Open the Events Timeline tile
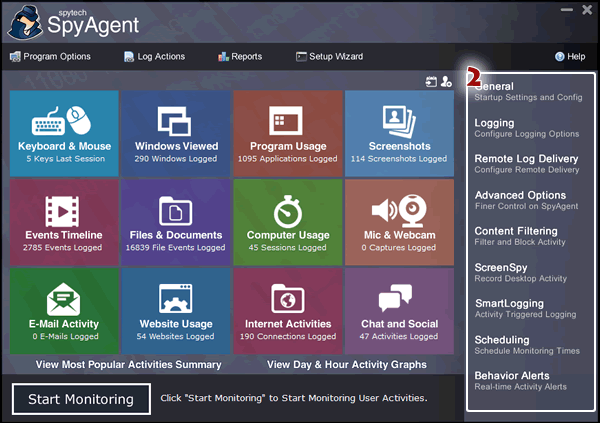 click(64, 222)
